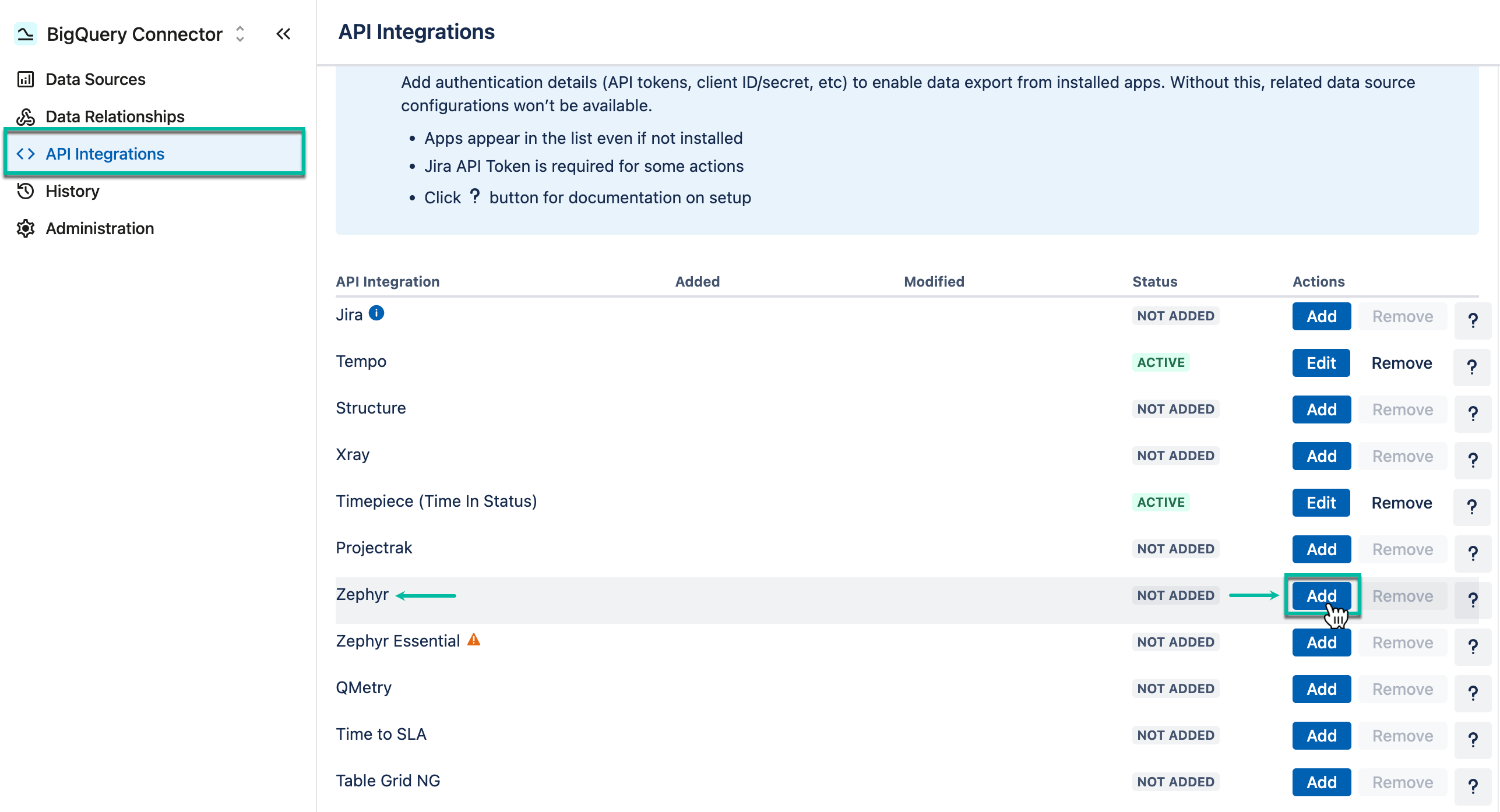
Task: Add the Time to SLA integration
Action: point(1321,735)
